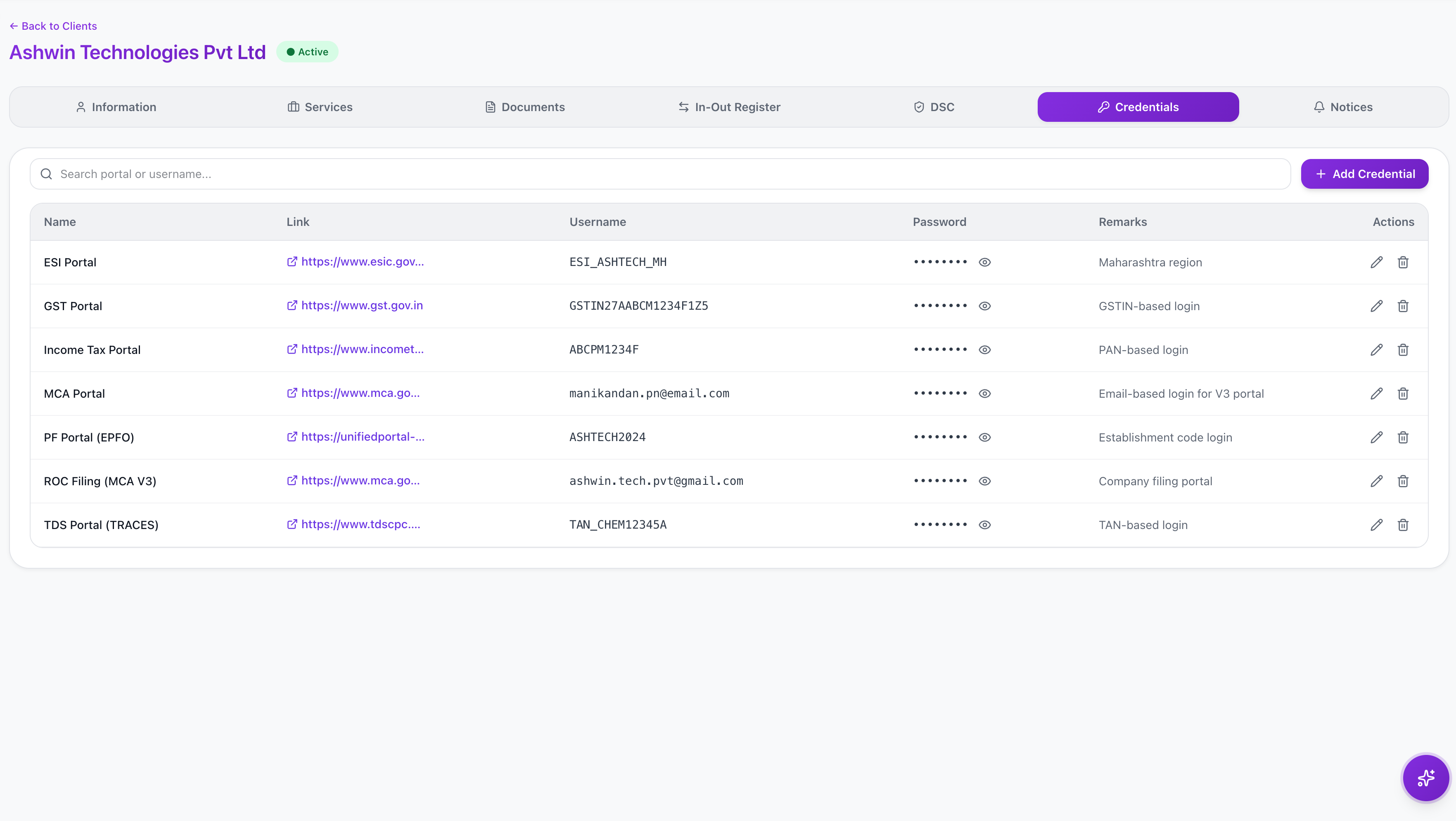Edit the PF Portal (EPFO) credential
The image size is (1456, 821).
1376,438
